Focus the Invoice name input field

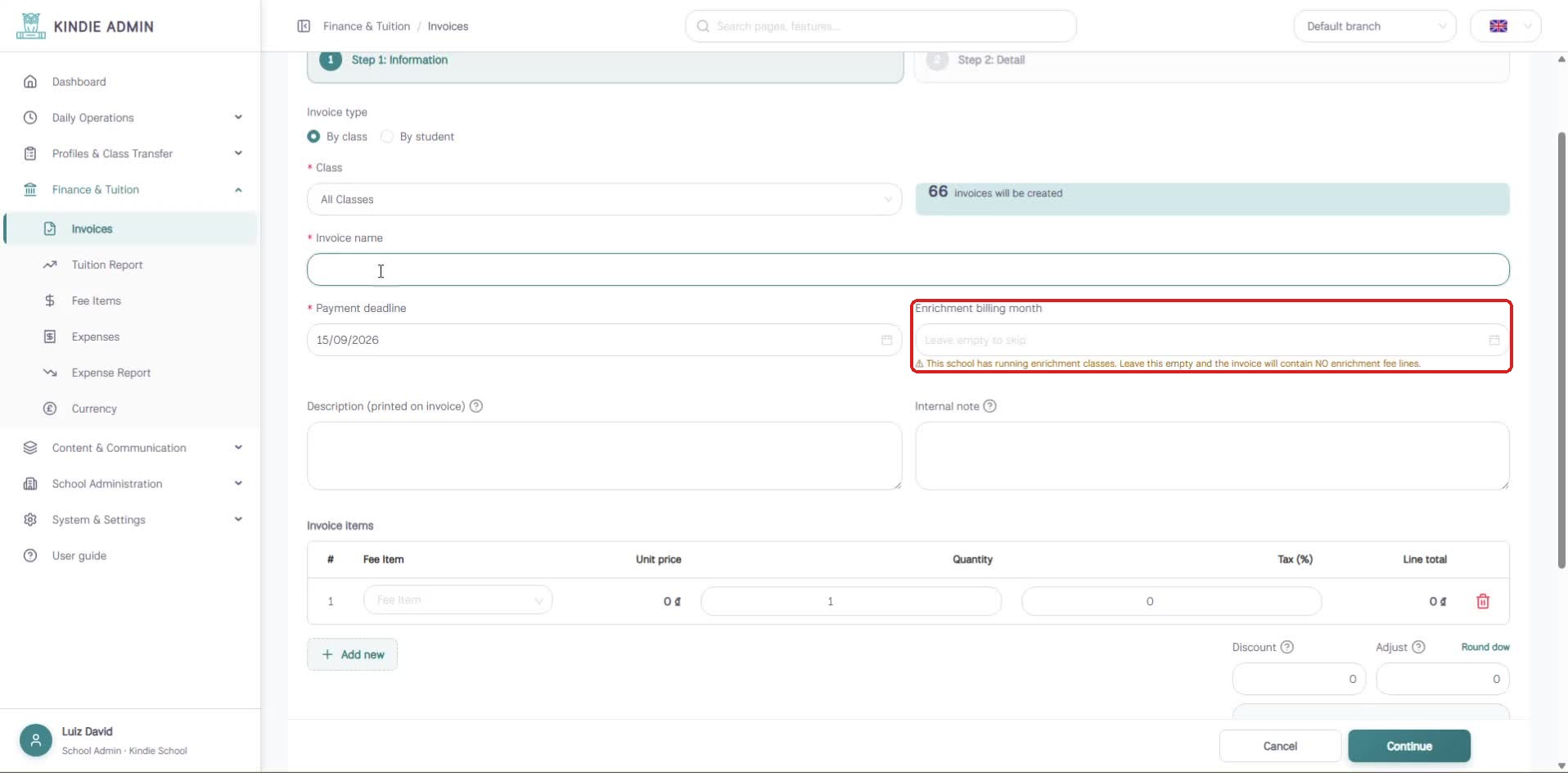908,269
